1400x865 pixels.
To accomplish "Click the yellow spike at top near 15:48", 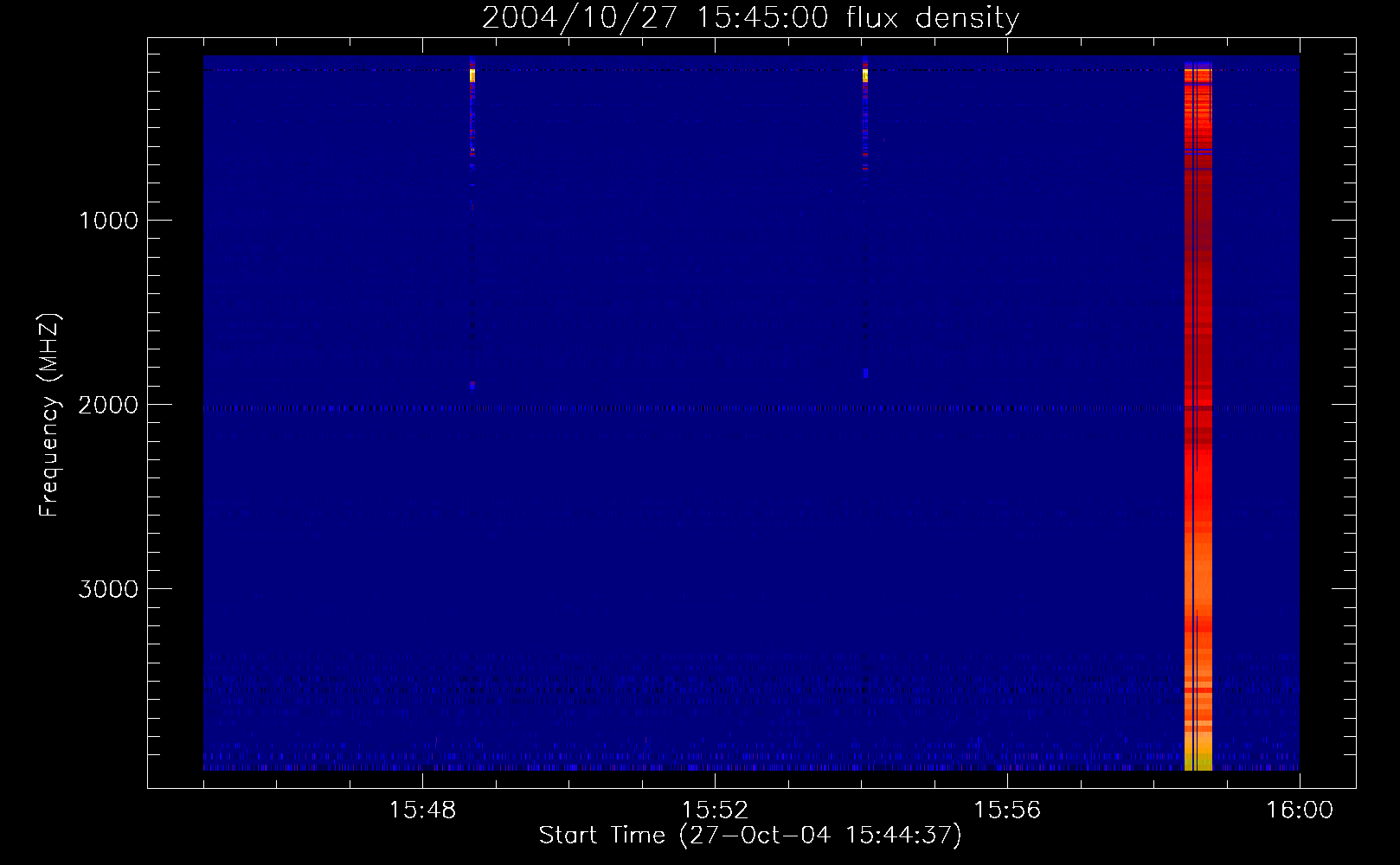I will click(x=472, y=75).
